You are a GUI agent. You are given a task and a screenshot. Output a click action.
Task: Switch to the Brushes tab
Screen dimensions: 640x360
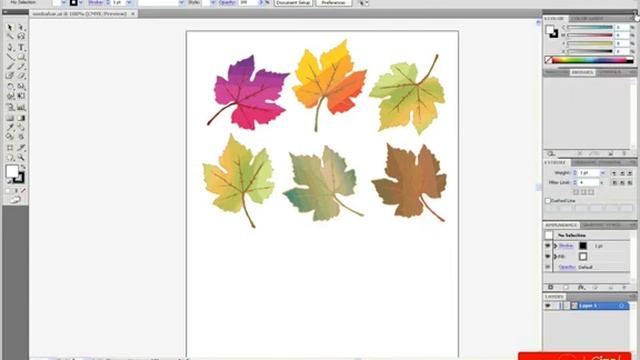pos(582,72)
